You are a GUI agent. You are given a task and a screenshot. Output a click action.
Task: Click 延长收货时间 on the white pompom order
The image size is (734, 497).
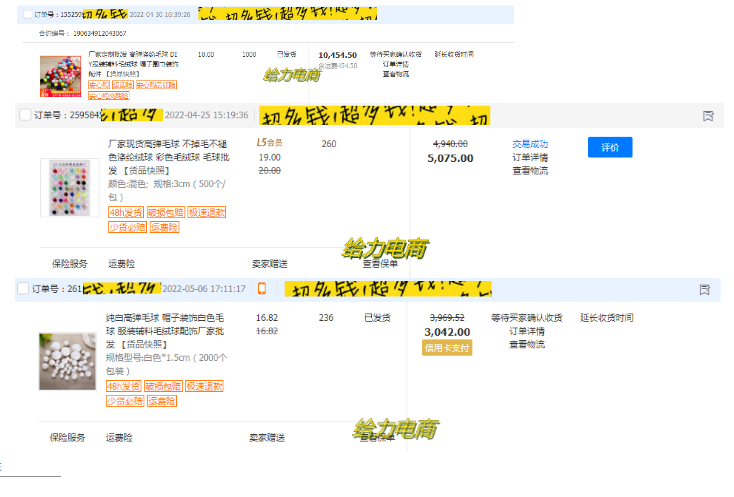(x=606, y=318)
